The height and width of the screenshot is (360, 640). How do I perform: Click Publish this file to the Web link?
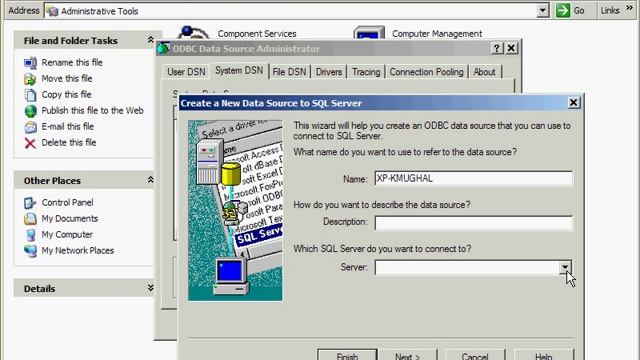(x=92, y=110)
